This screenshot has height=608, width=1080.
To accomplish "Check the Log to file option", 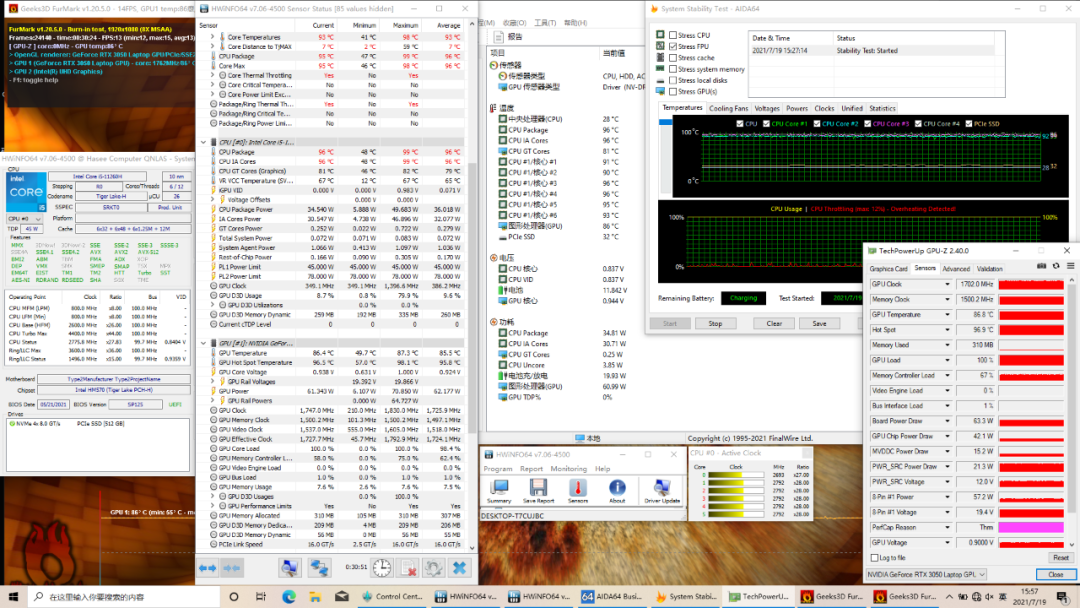I will coord(875,557).
